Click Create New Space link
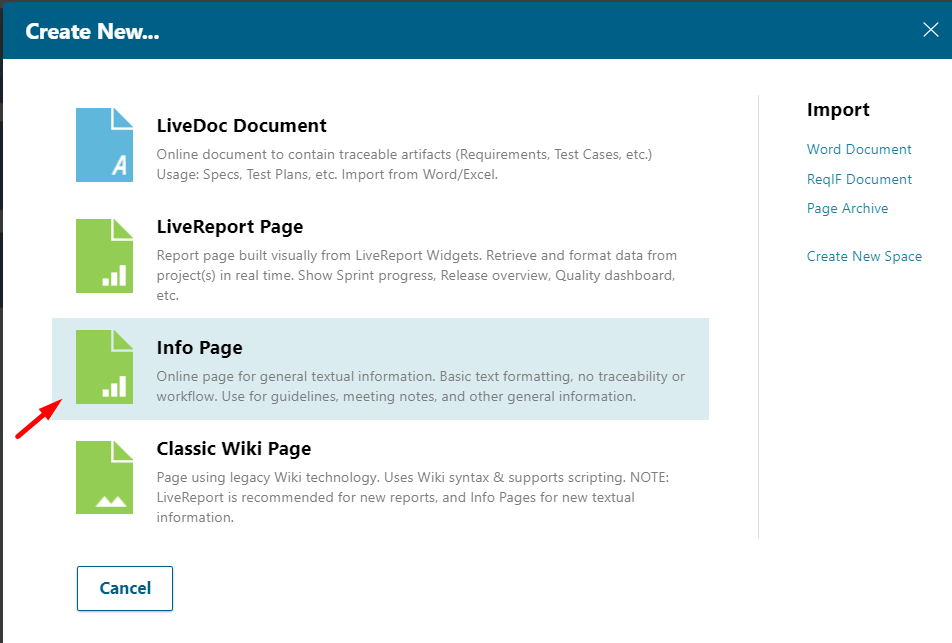The width and height of the screenshot is (952, 643). (864, 257)
